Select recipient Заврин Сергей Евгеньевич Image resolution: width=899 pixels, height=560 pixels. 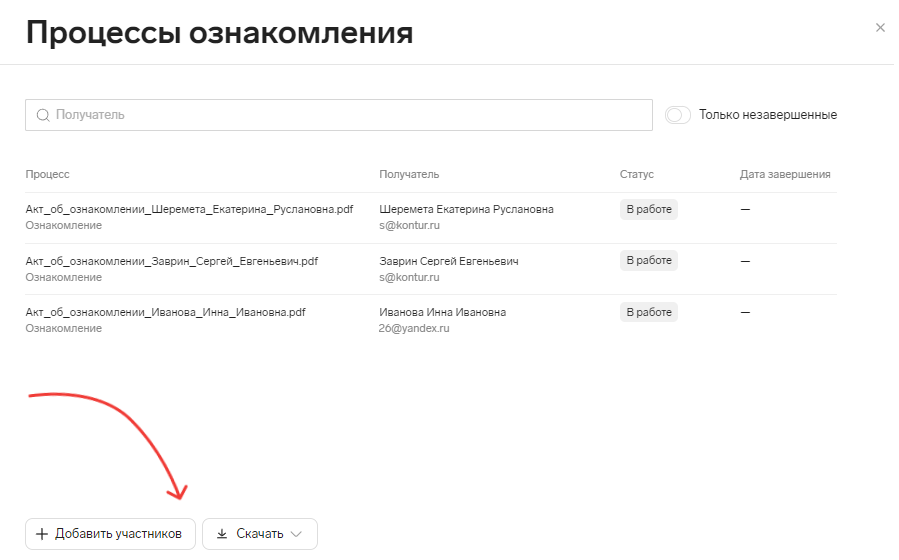click(x=448, y=261)
